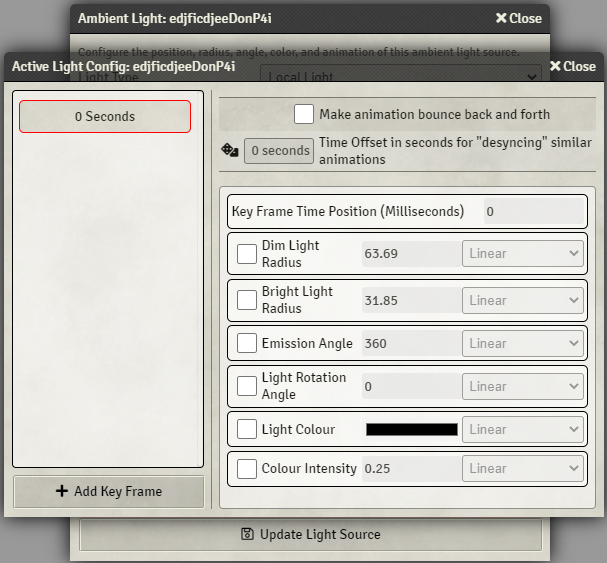Click the Key Frame Time Position field
Image resolution: width=607 pixels, height=563 pixels.
coord(534,211)
